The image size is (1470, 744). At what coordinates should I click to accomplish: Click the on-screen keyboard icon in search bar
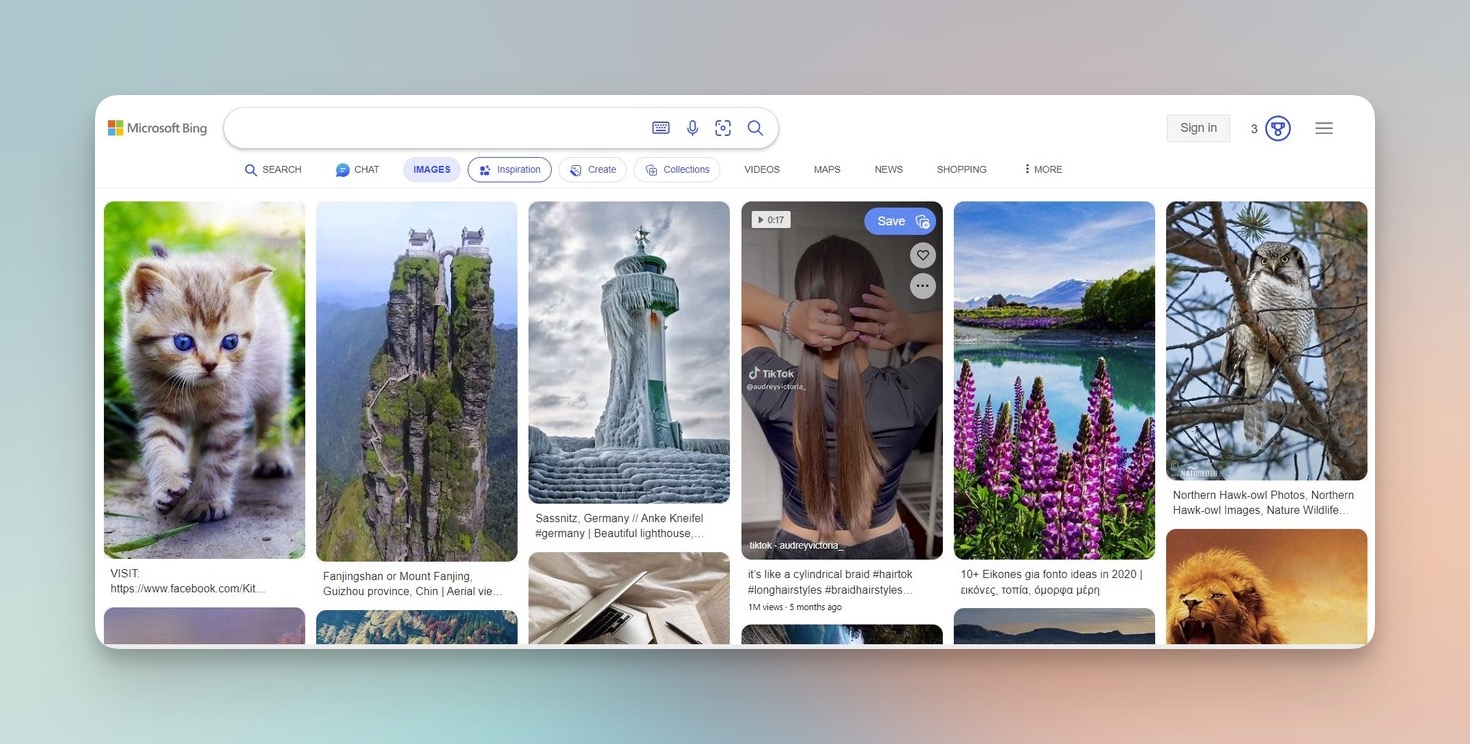point(660,127)
